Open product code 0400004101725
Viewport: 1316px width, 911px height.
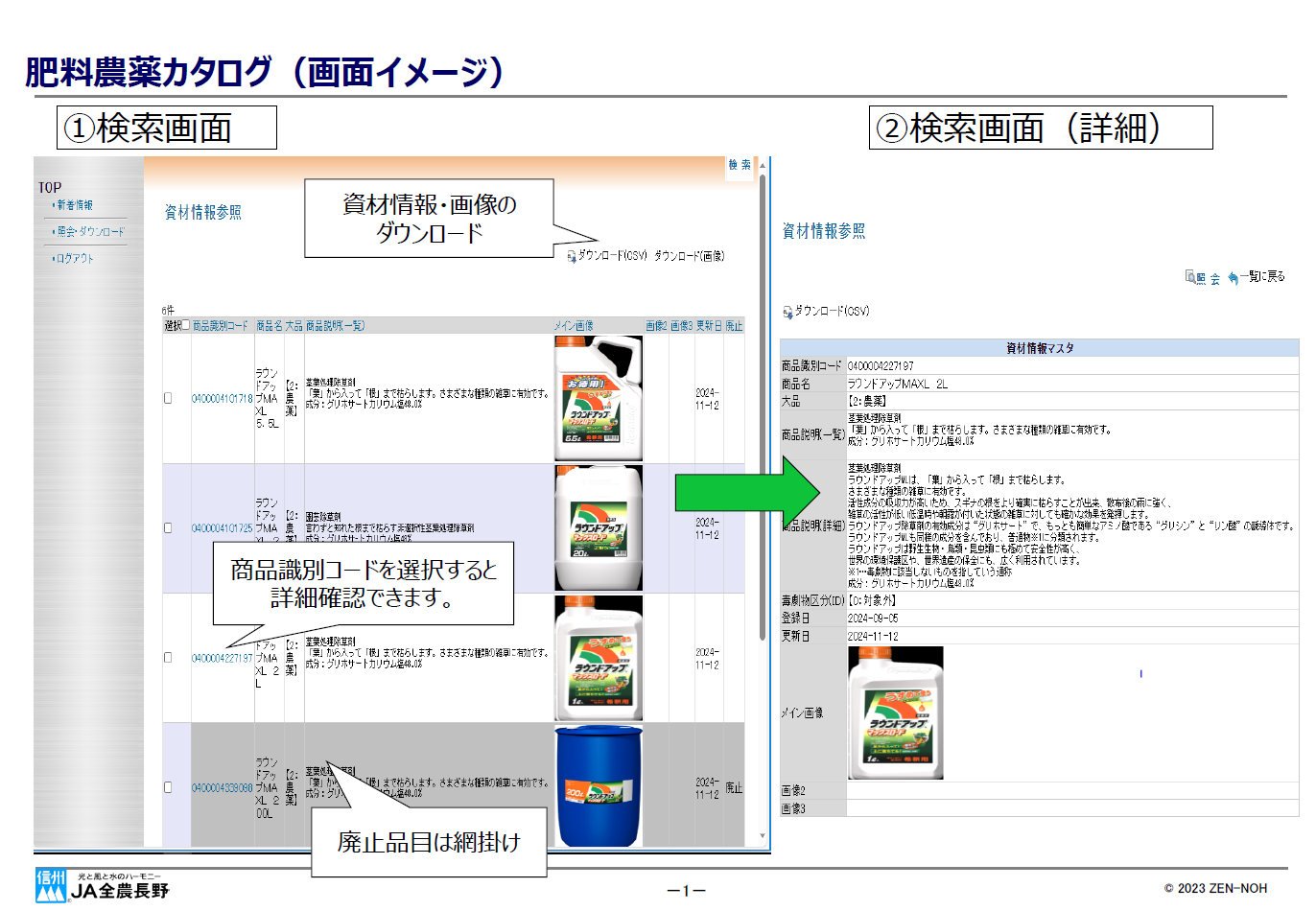coord(223,528)
